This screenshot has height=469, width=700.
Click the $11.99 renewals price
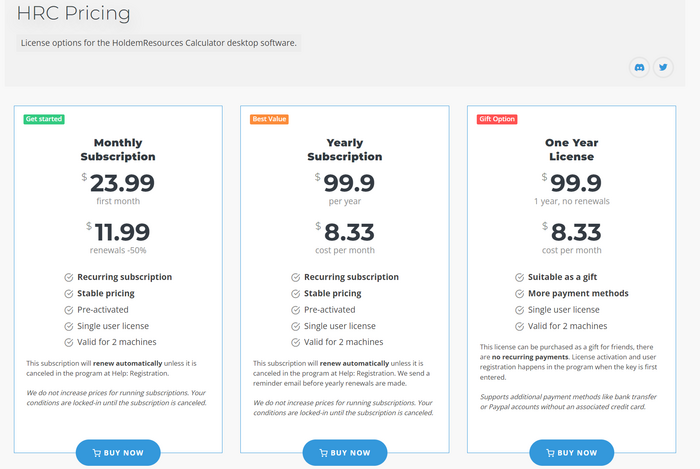click(x=118, y=232)
